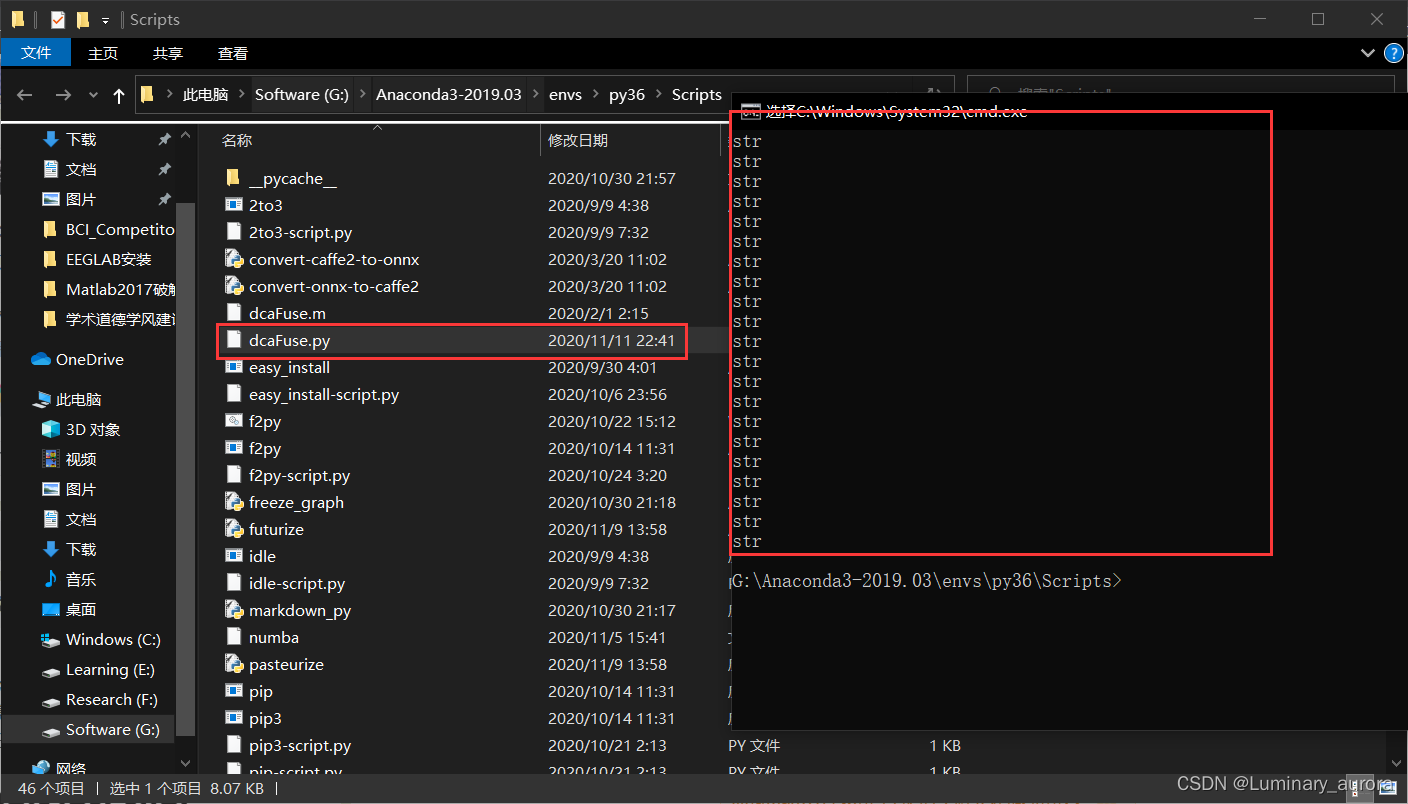Click Anaconda3-2019.03 in address breadcrumb
The image size is (1408, 804).
click(x=449, y=95)
